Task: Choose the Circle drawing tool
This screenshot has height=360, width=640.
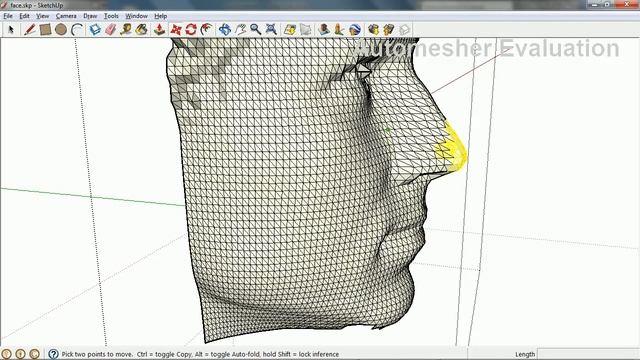Action: 61,29
